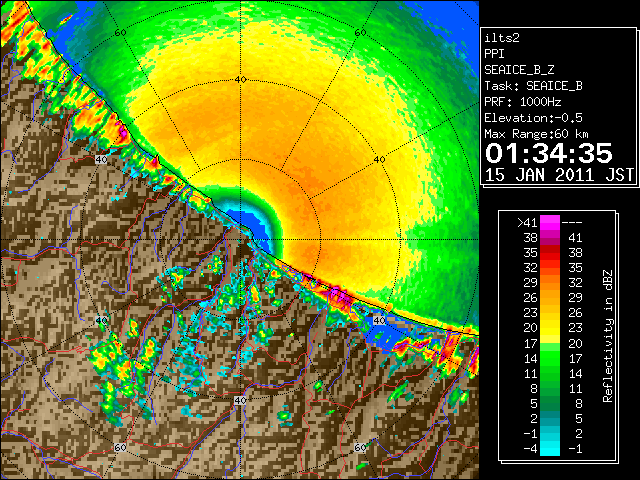Viewport: 640px width, 480px height.
Task: Click the Max Range:60 km line
Action: [x=536, y=134]
